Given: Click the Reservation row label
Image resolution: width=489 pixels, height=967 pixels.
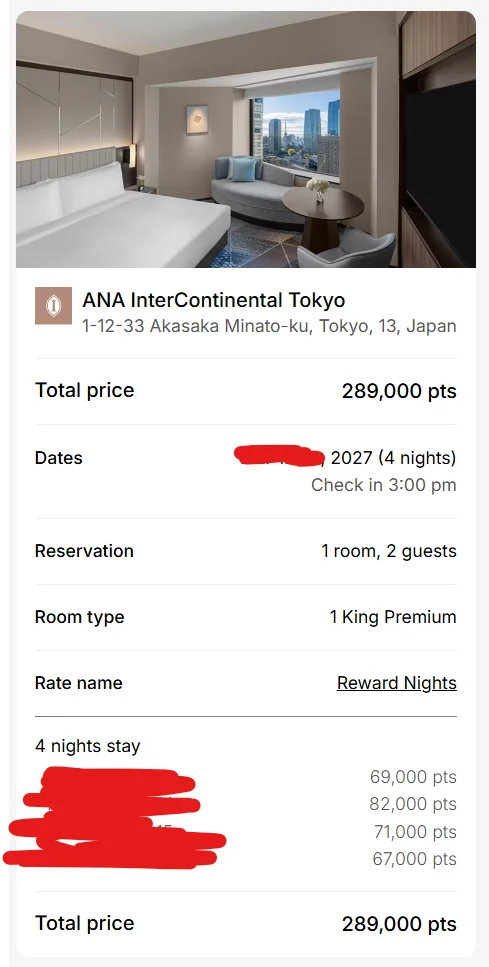Looking at the screenshot, I should pyautogui.click(x=84, y=551).
